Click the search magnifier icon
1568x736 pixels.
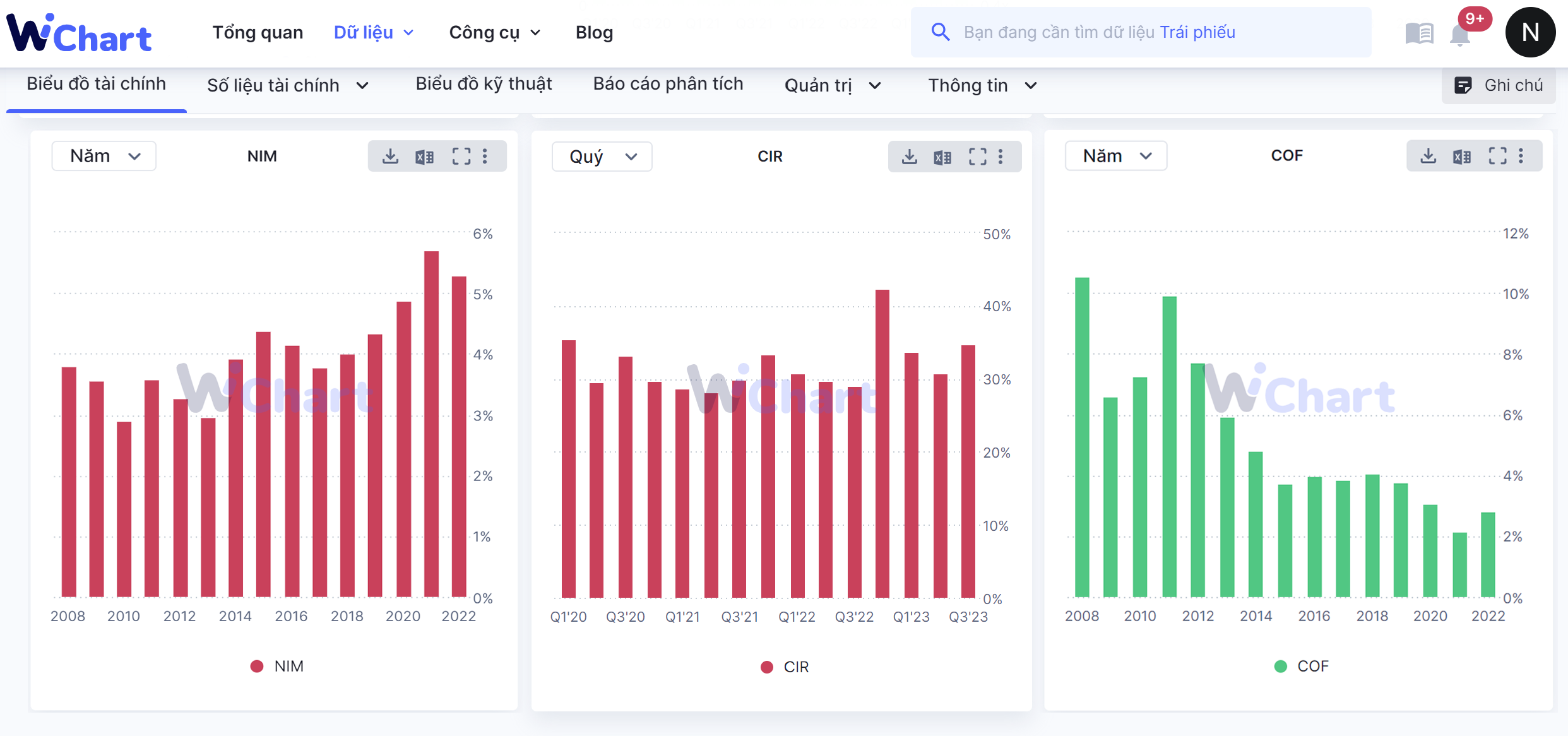coord(941,32)
